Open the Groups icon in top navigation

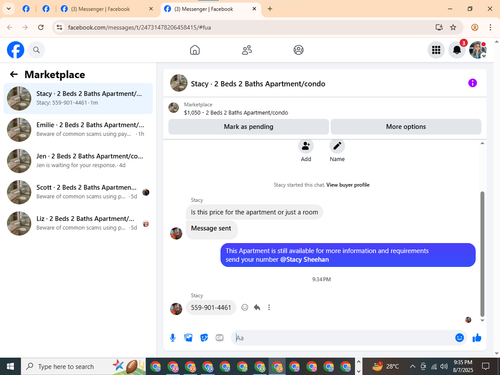[x=298, y=50]
